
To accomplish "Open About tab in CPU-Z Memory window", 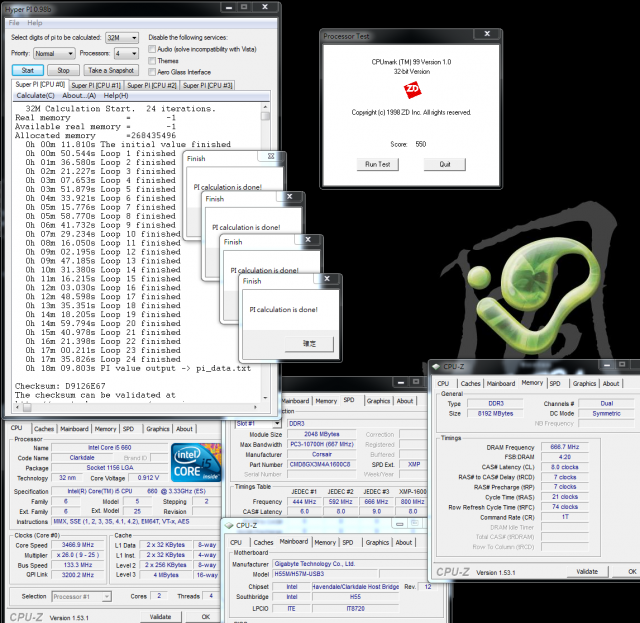I will pyautogui.click(x=611, y=383).
